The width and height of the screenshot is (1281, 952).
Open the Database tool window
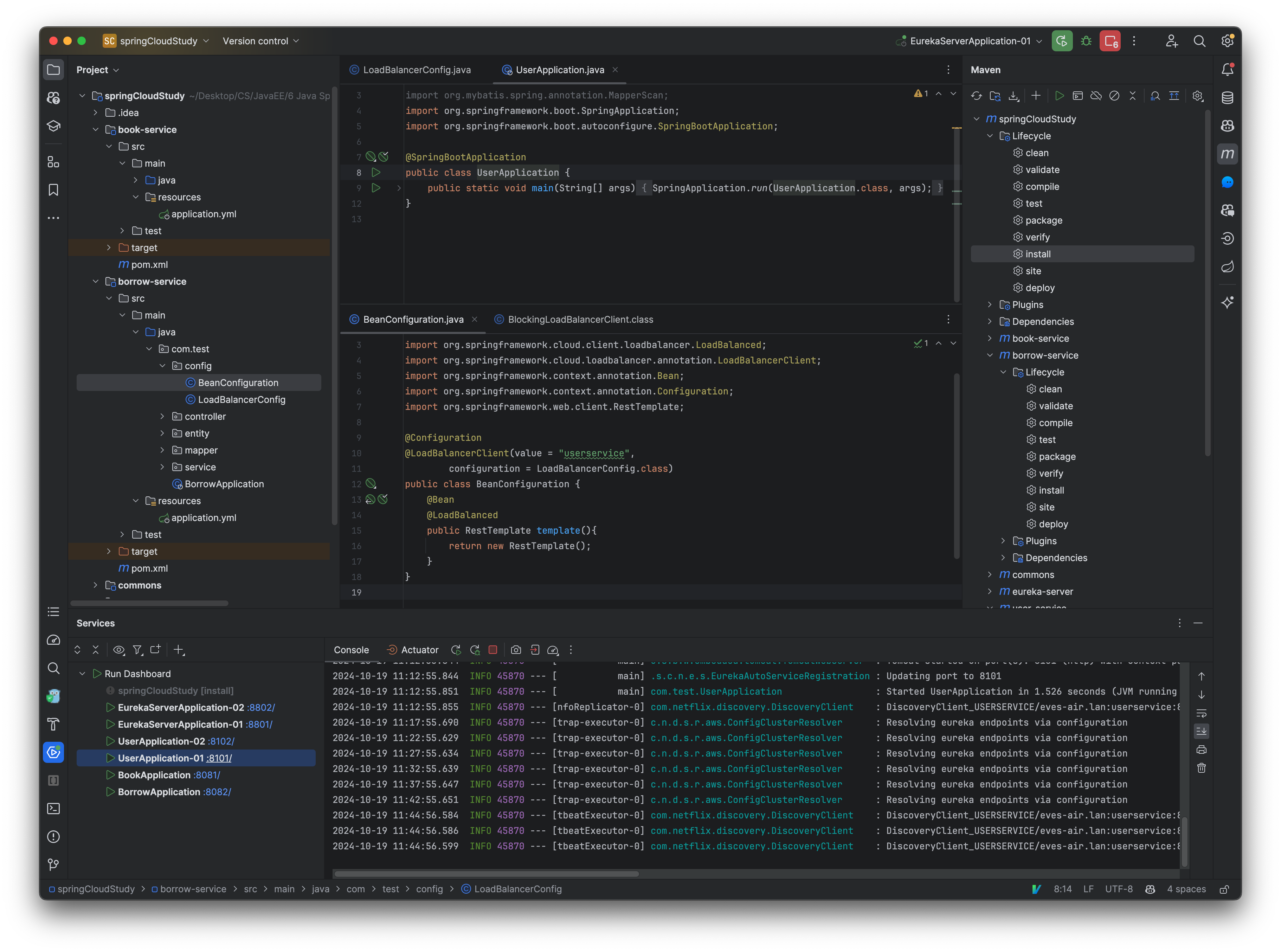click(1228, 97)
